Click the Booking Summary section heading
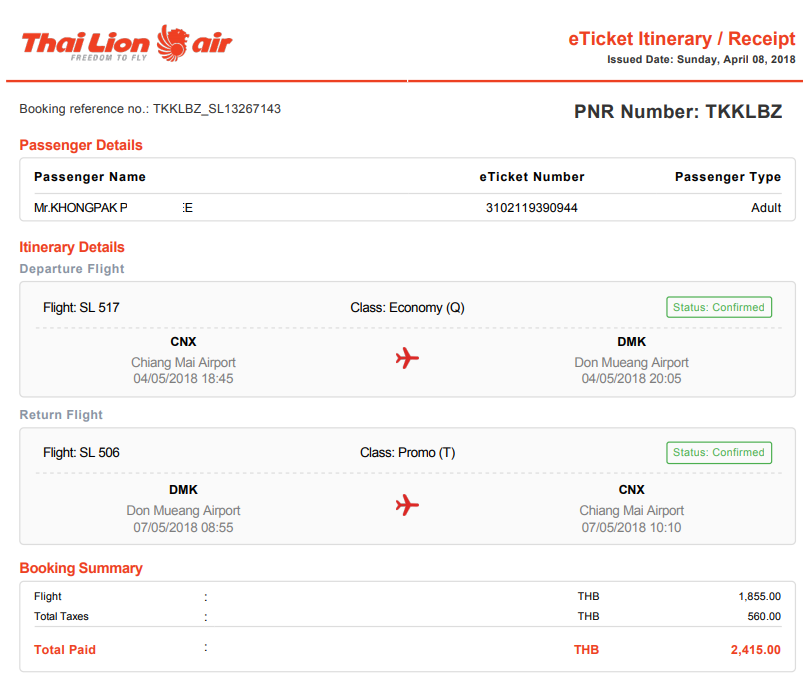The width and height of the screenshot is (803, 679). (x=81, y=568)
